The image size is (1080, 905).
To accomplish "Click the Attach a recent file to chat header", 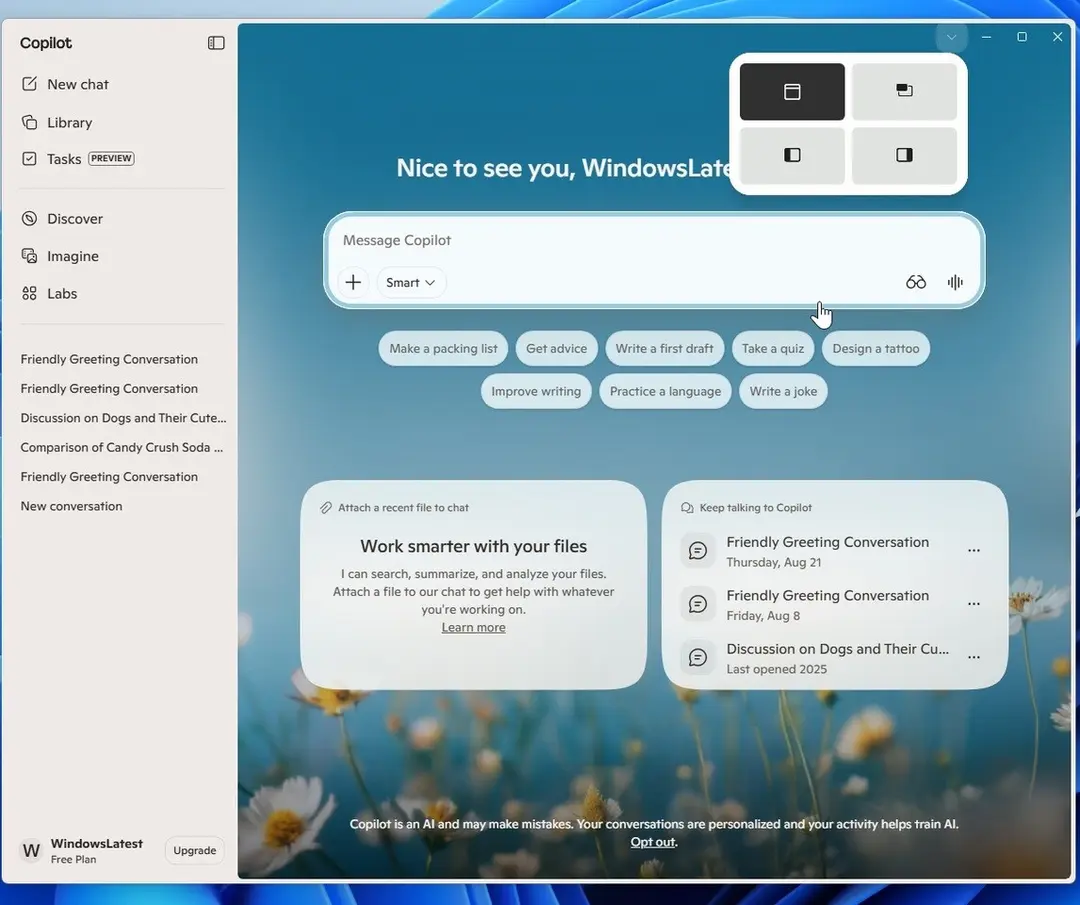I will coord(394,508).
